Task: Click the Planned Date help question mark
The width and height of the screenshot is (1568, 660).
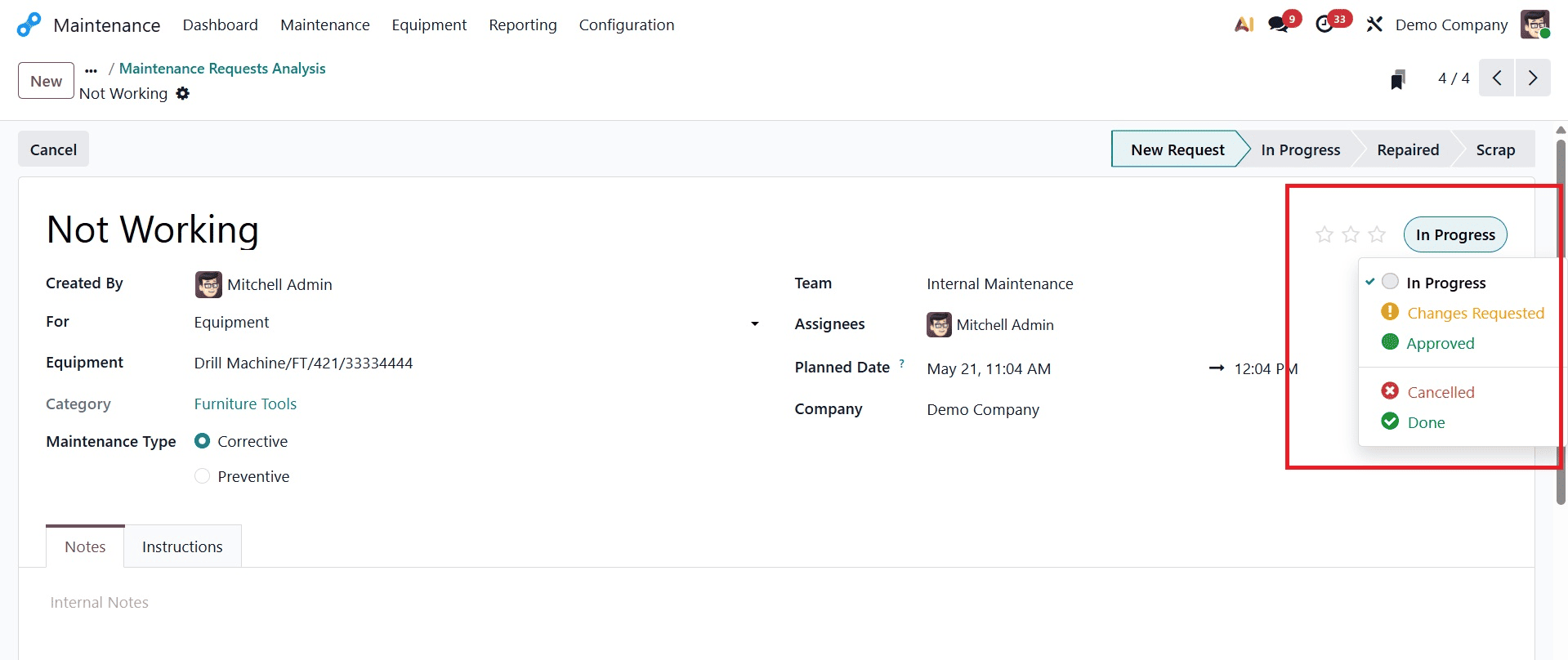Action: 901,363
